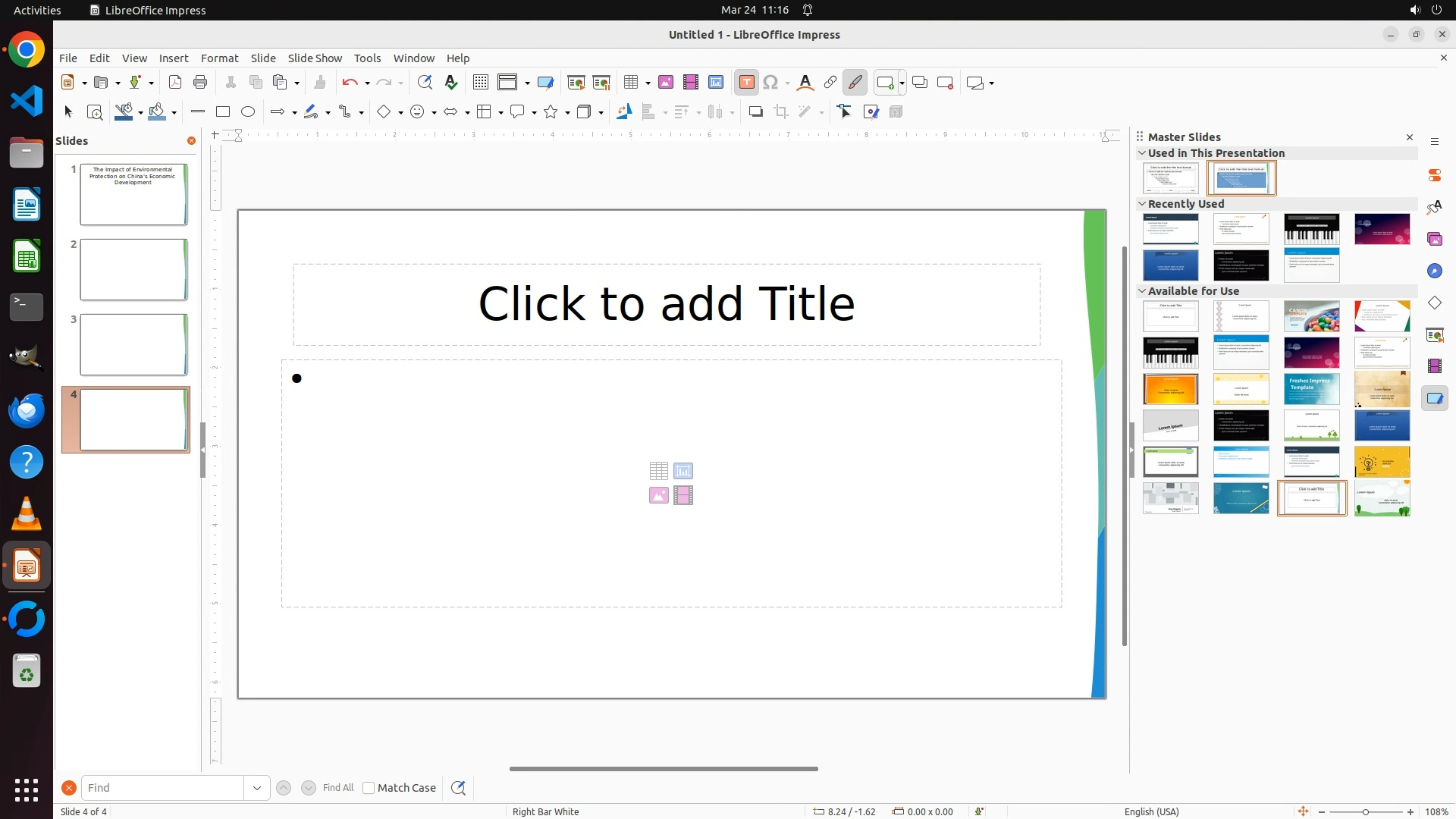The width and height of the screenshot is (1456, 819).
Task: Click the Insert Image toolbar icon
Action: 666,83
